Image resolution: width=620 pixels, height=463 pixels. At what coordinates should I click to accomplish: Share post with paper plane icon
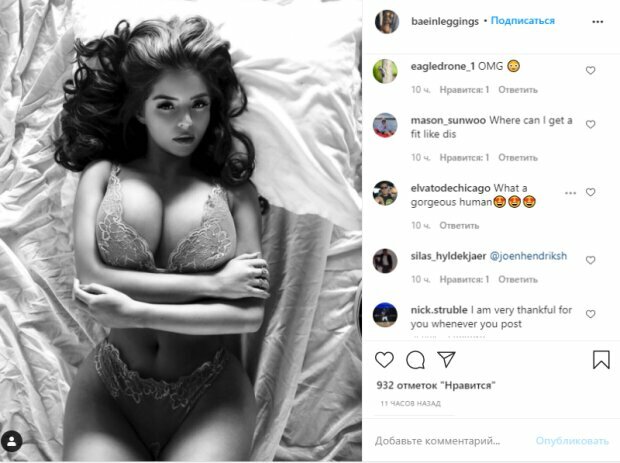point(446,359)
